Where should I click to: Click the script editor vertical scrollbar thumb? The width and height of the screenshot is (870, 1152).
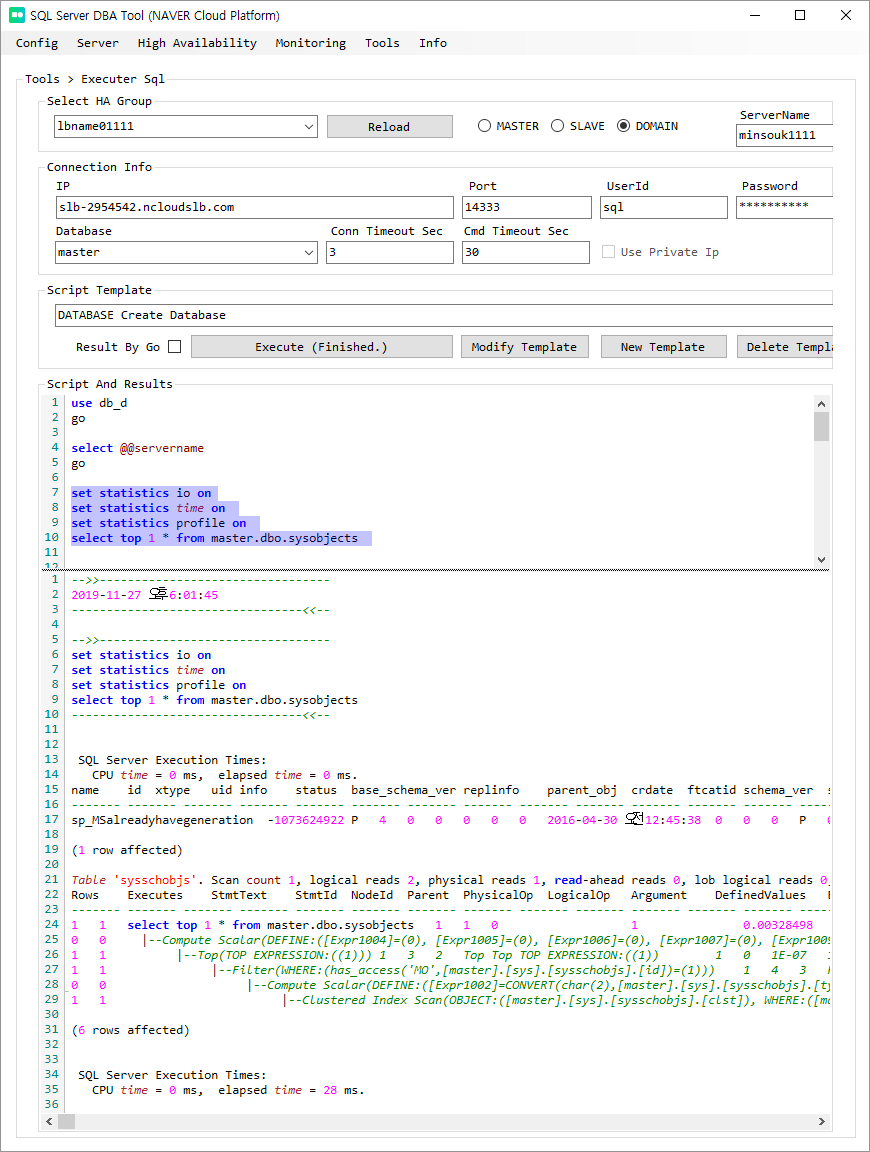(x=822, y=426)
